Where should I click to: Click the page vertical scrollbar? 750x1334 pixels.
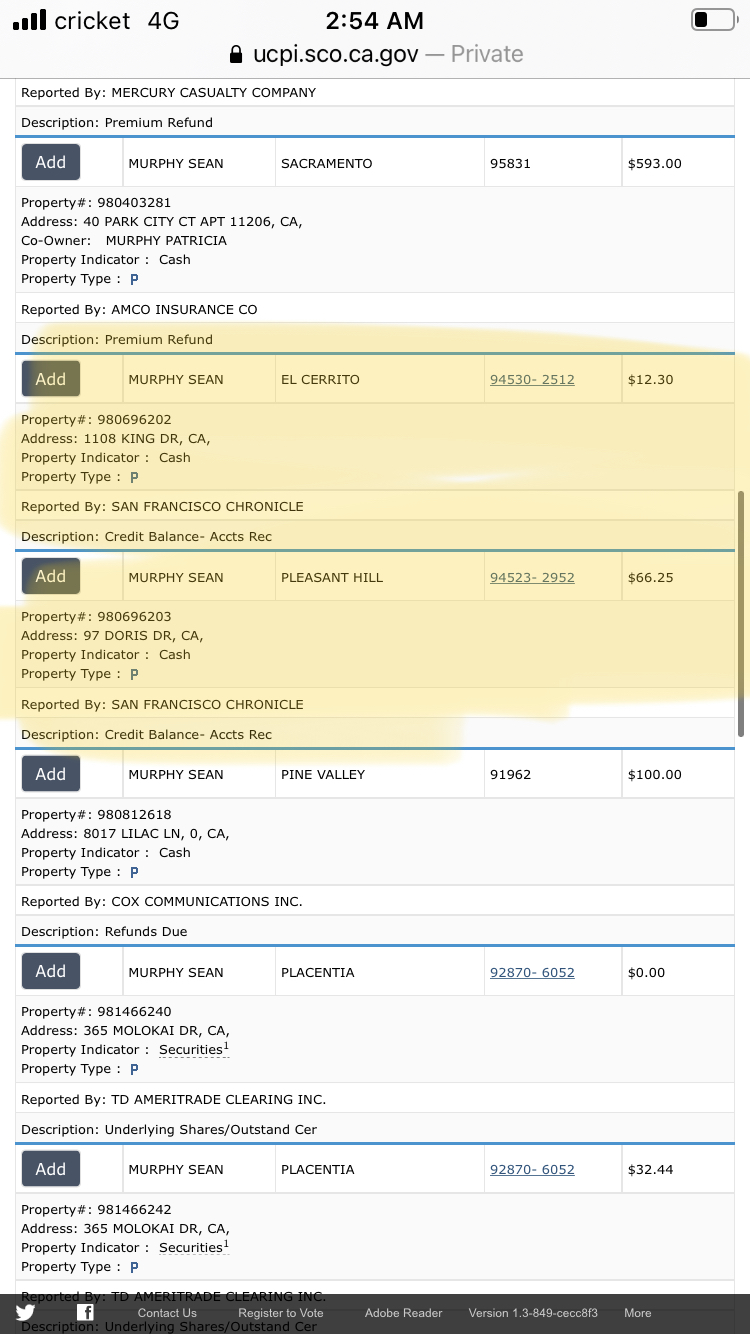coord(741,614)
